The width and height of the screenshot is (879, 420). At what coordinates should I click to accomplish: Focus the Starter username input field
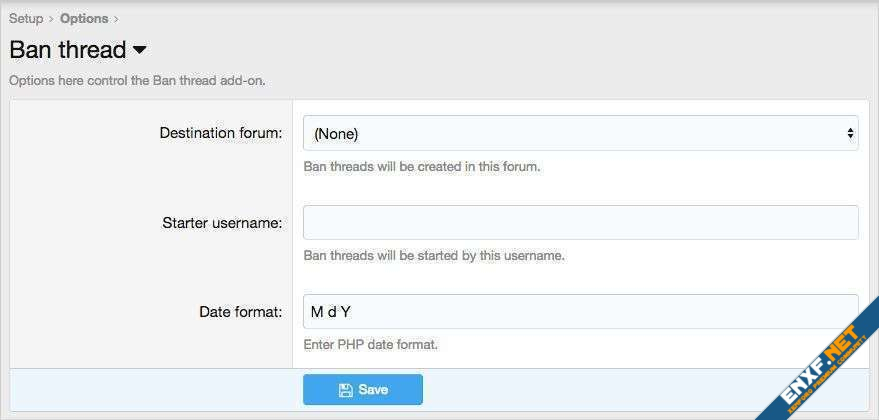coord(580,222)
